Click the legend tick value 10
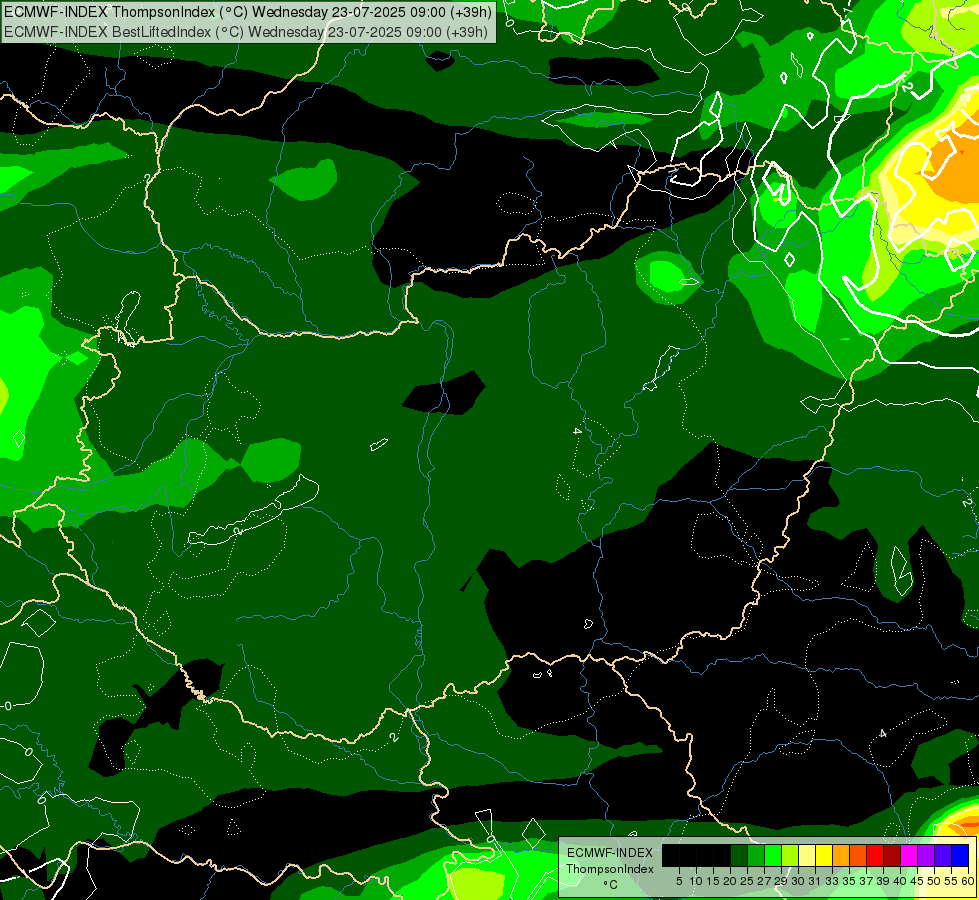The image size is (979, 900). pyautogui.click(x=696, y=881)
